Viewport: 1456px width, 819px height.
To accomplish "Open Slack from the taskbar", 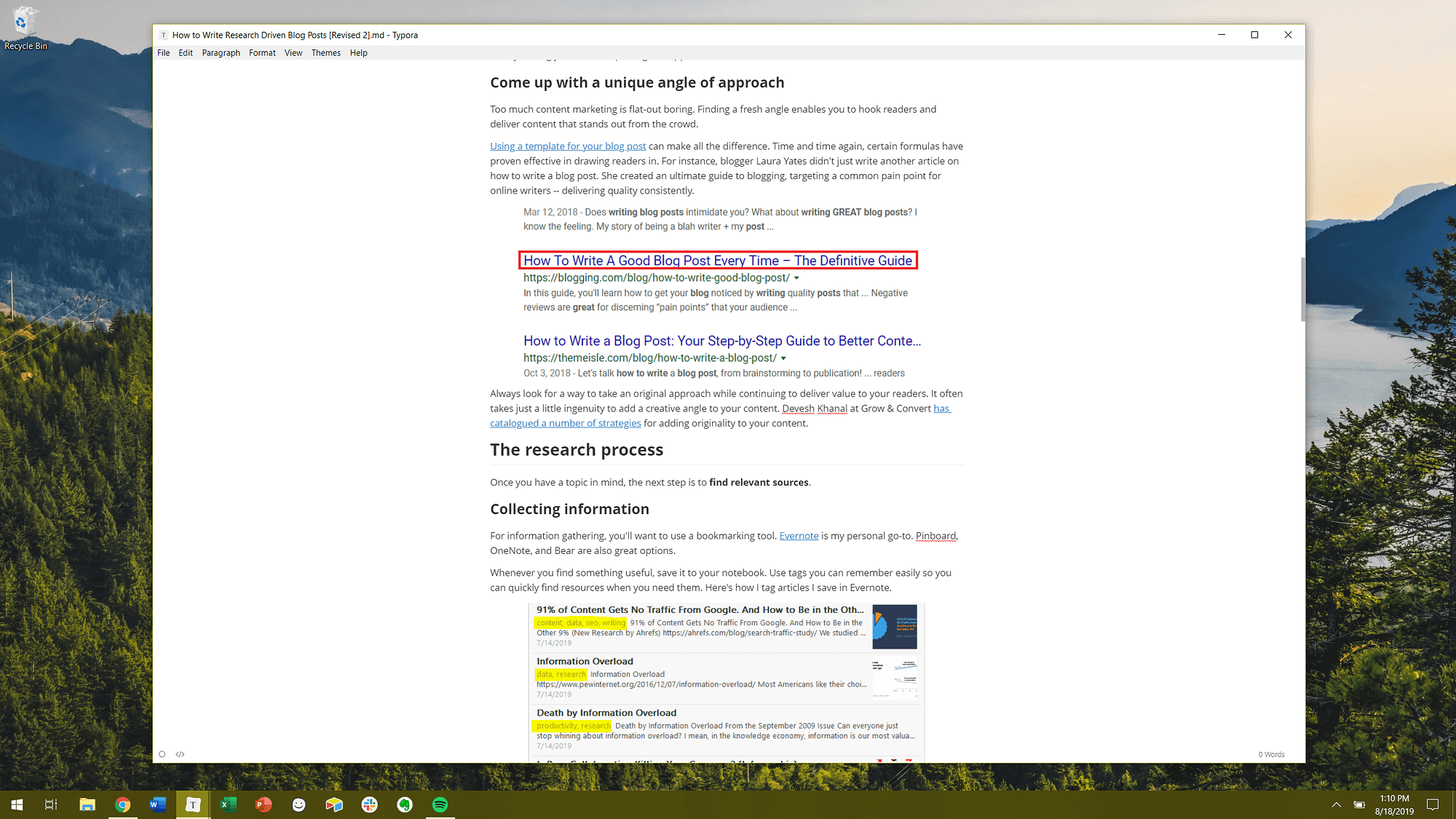I will click(x=369, y=804).
